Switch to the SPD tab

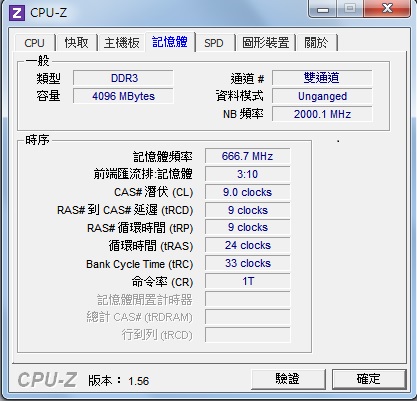click(x=214, y=43)
